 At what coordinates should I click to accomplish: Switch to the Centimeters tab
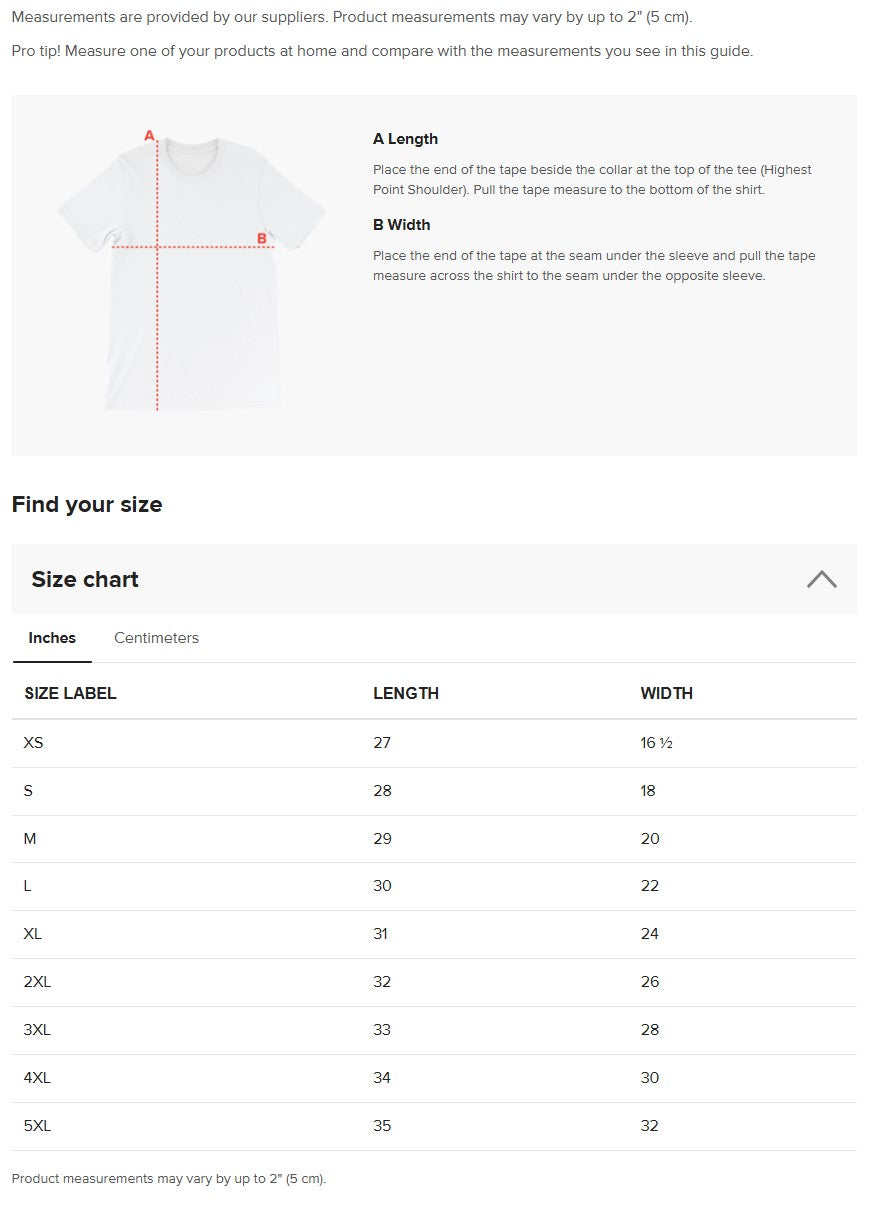(156, 638)
